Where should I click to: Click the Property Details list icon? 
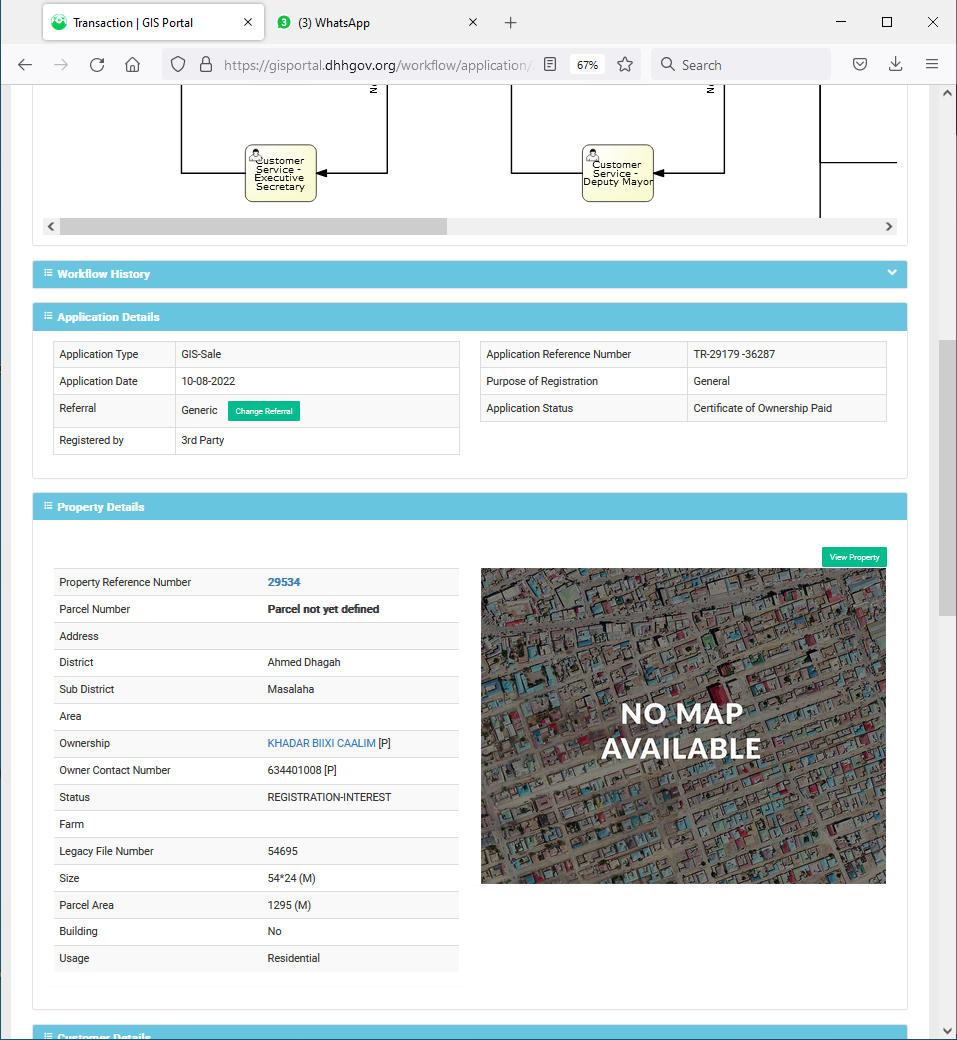pyautogui.click(x=48, y=506)
